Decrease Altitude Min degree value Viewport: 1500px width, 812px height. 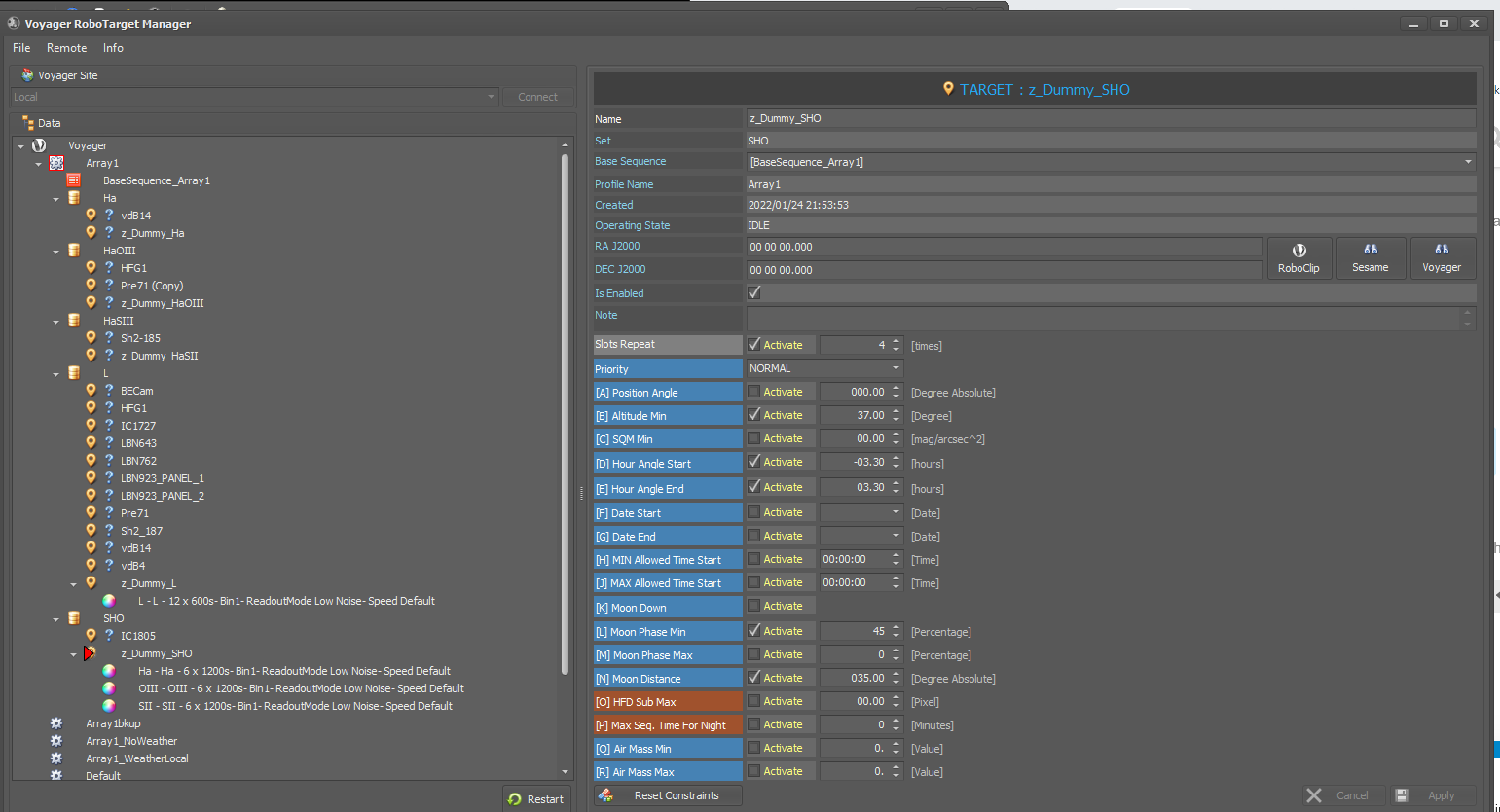pos(896,420)
